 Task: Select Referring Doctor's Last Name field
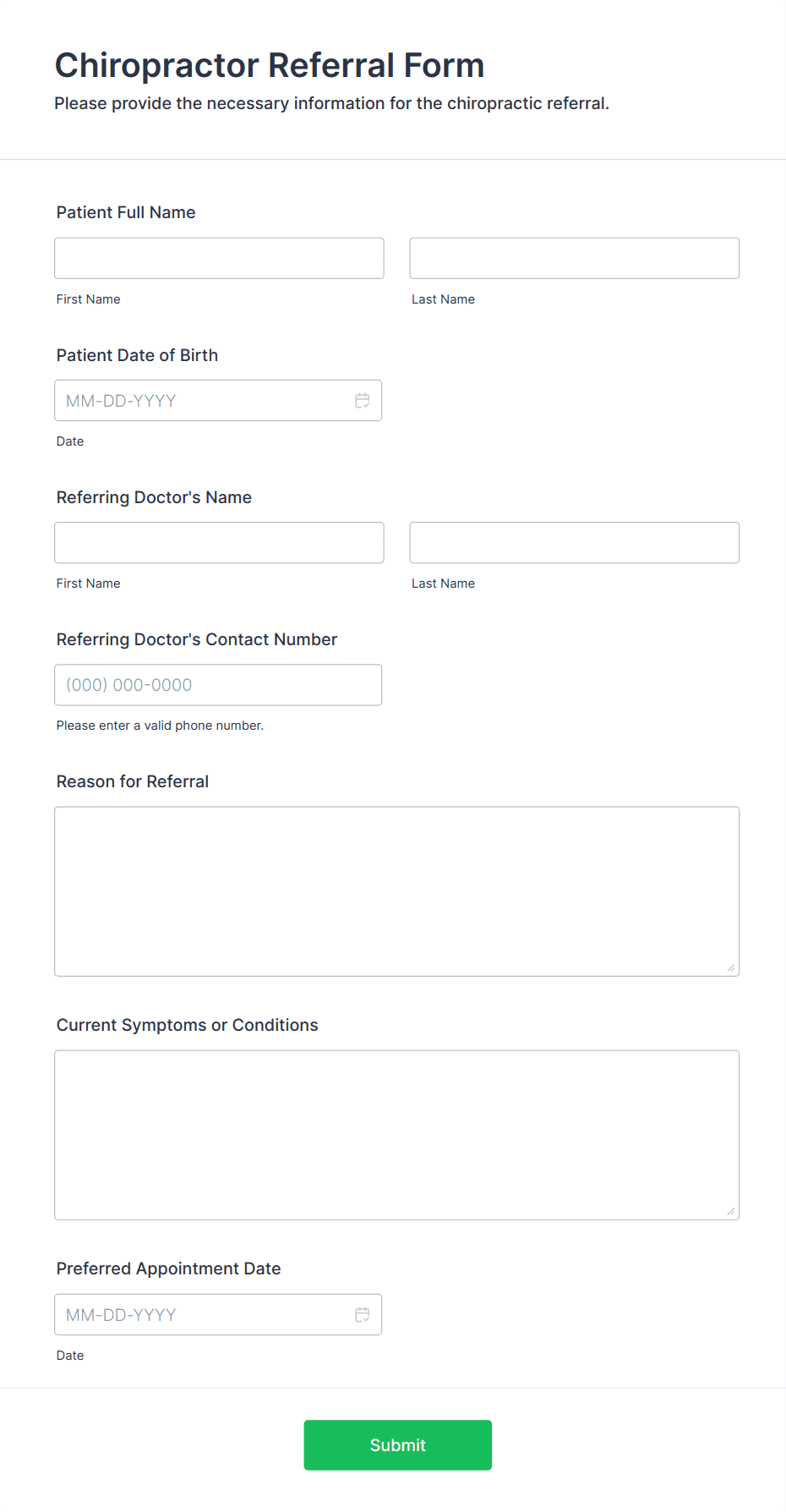click(575, 543)
